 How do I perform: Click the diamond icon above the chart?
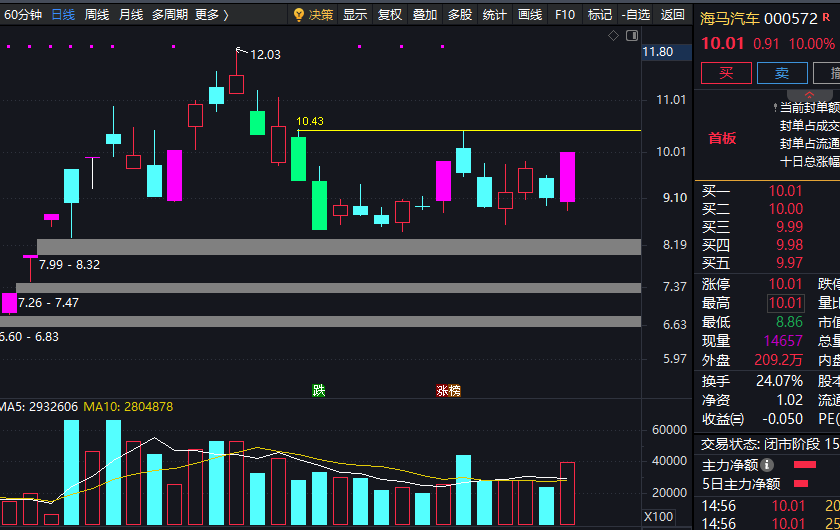(x=613, y=35)
